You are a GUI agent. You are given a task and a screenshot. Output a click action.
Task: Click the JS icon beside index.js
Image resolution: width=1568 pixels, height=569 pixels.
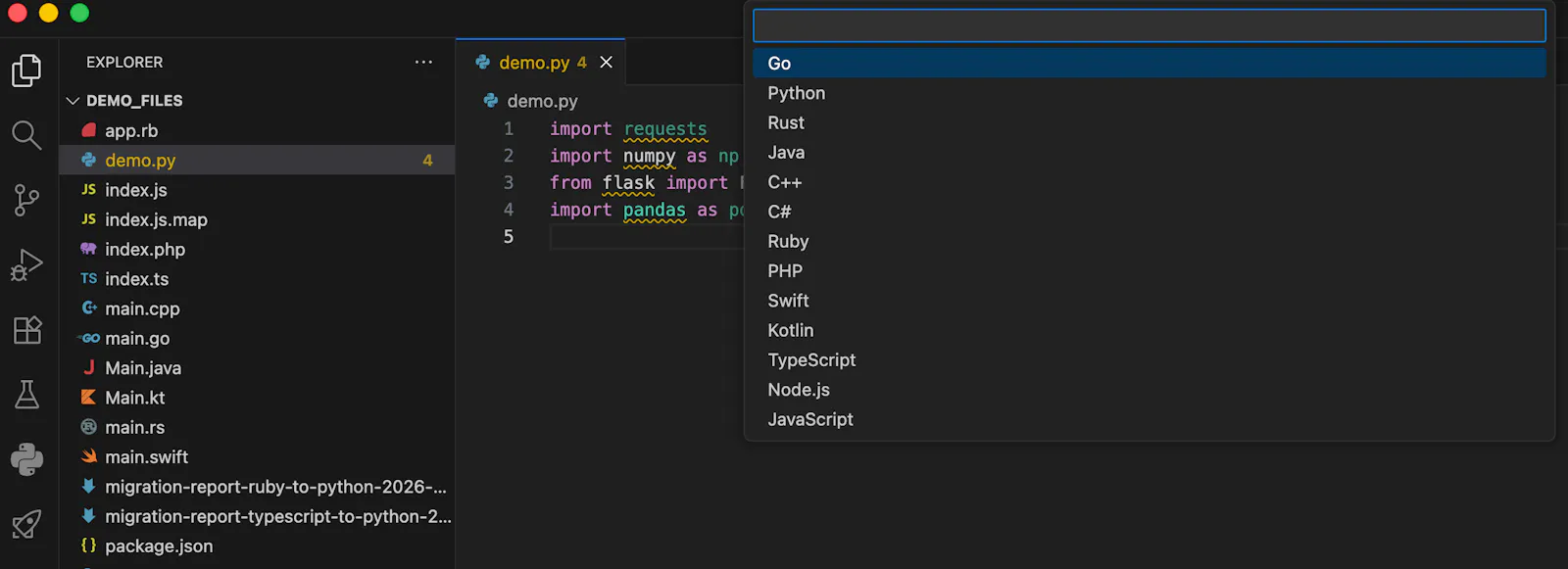click(89, 190)
